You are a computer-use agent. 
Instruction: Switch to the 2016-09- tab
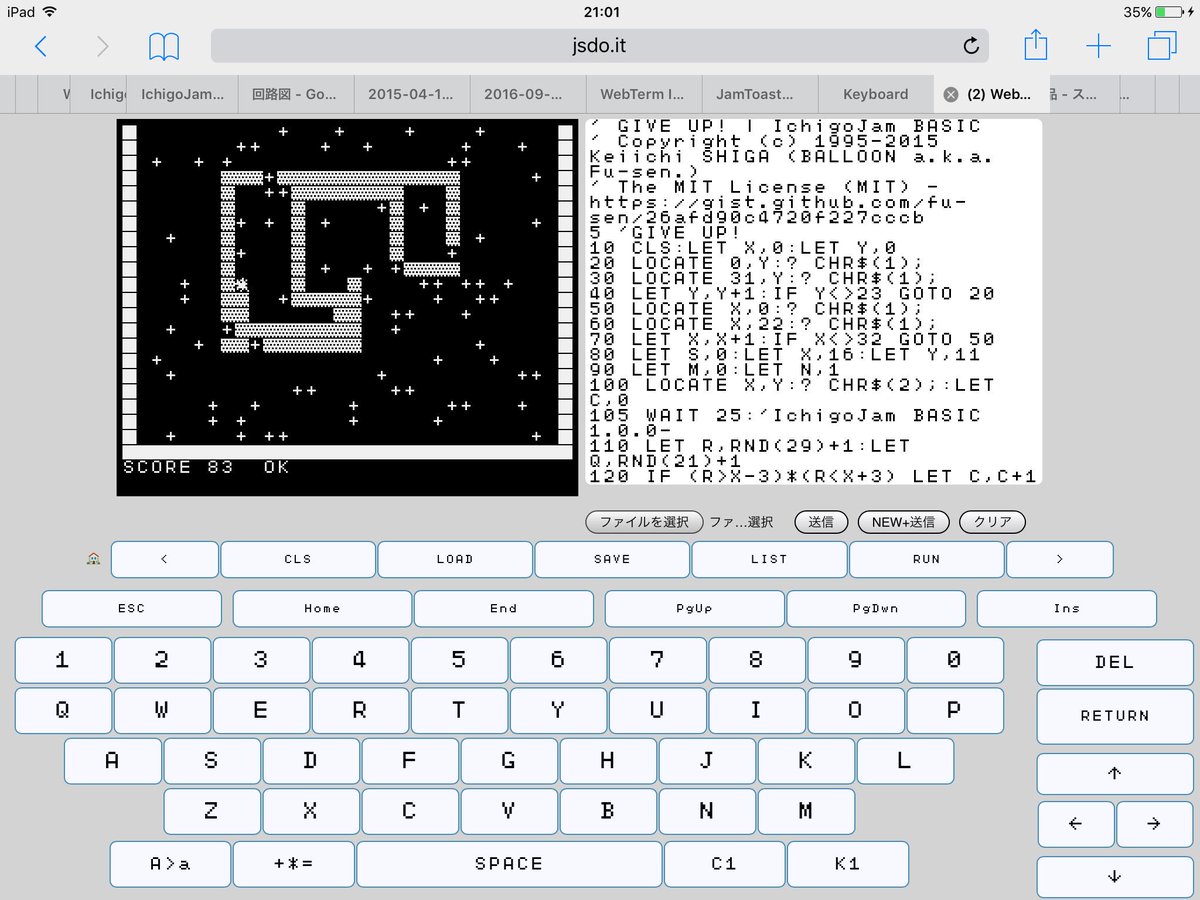click(x=528, y=94)
